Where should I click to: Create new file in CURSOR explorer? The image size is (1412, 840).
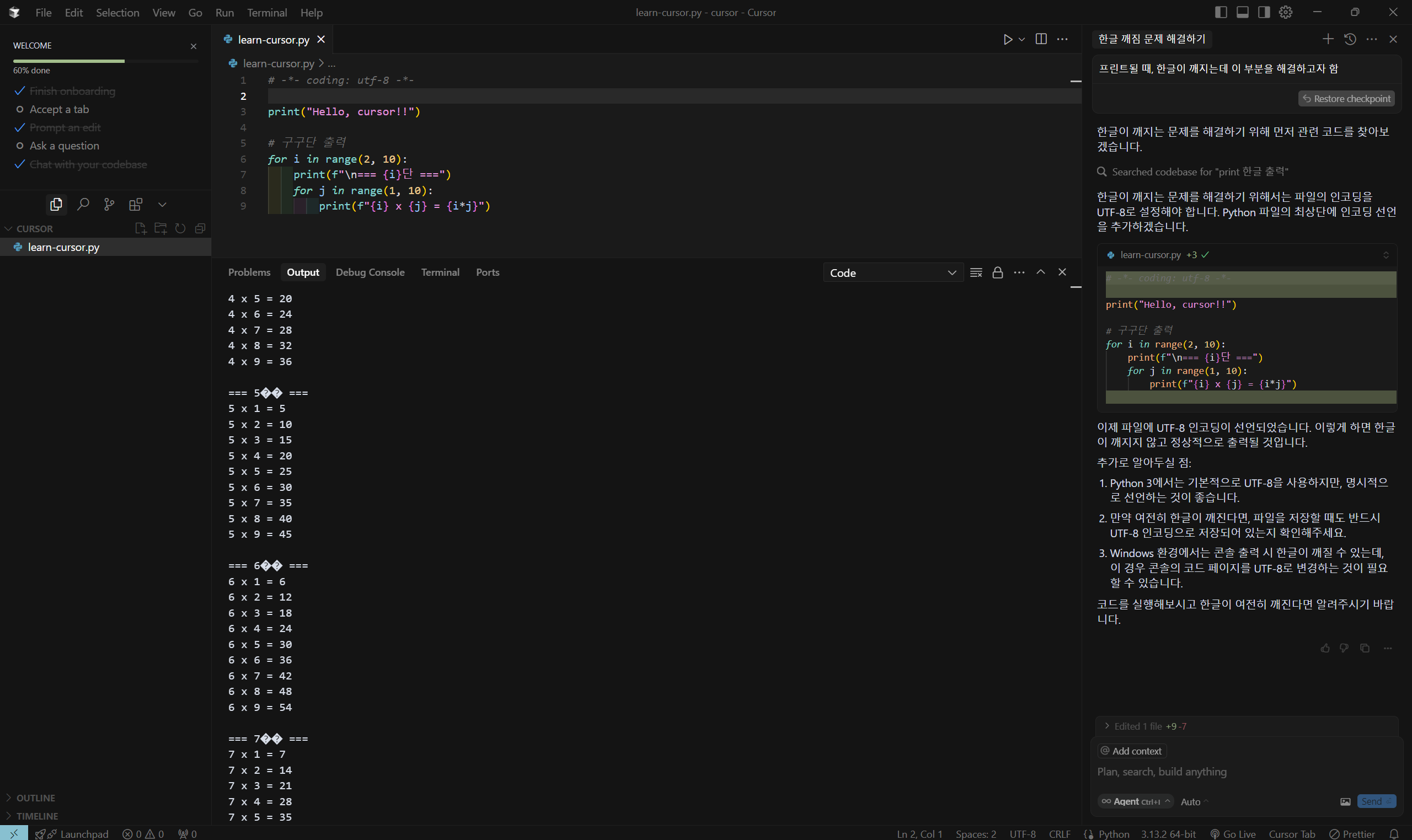coord(140,229)
